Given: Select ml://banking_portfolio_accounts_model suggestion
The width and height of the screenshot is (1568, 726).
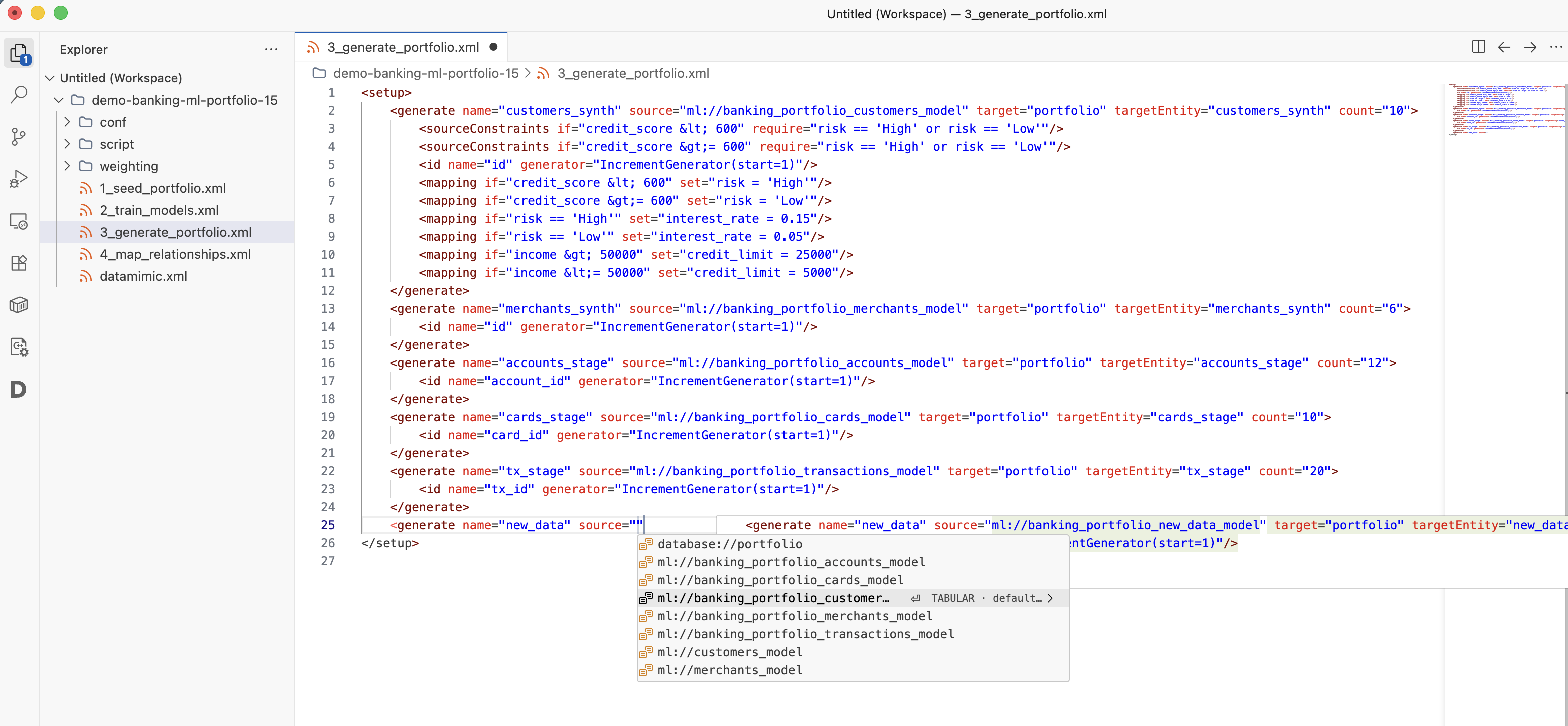Looking at the screenshot, I should click(x=853, y=562).
